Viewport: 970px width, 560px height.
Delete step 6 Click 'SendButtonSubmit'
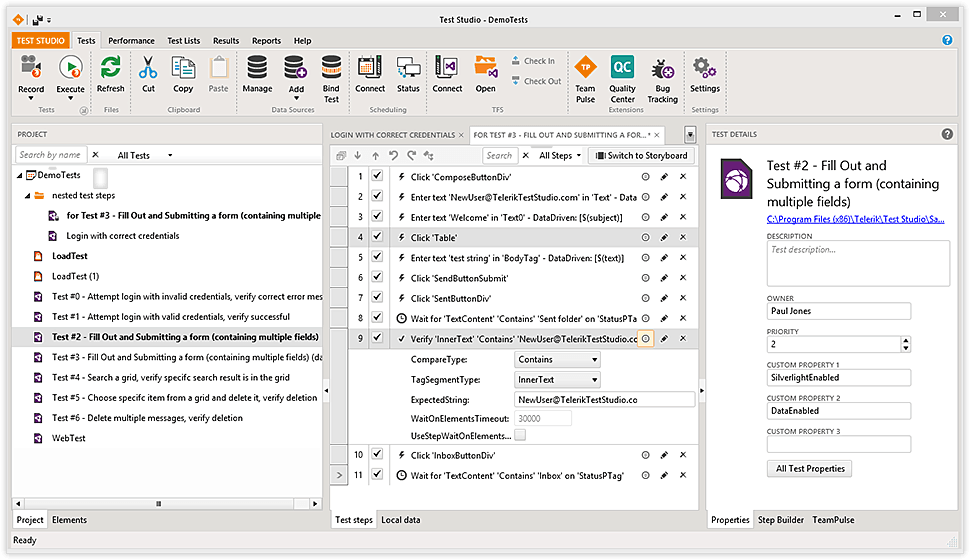coord(683,278)
